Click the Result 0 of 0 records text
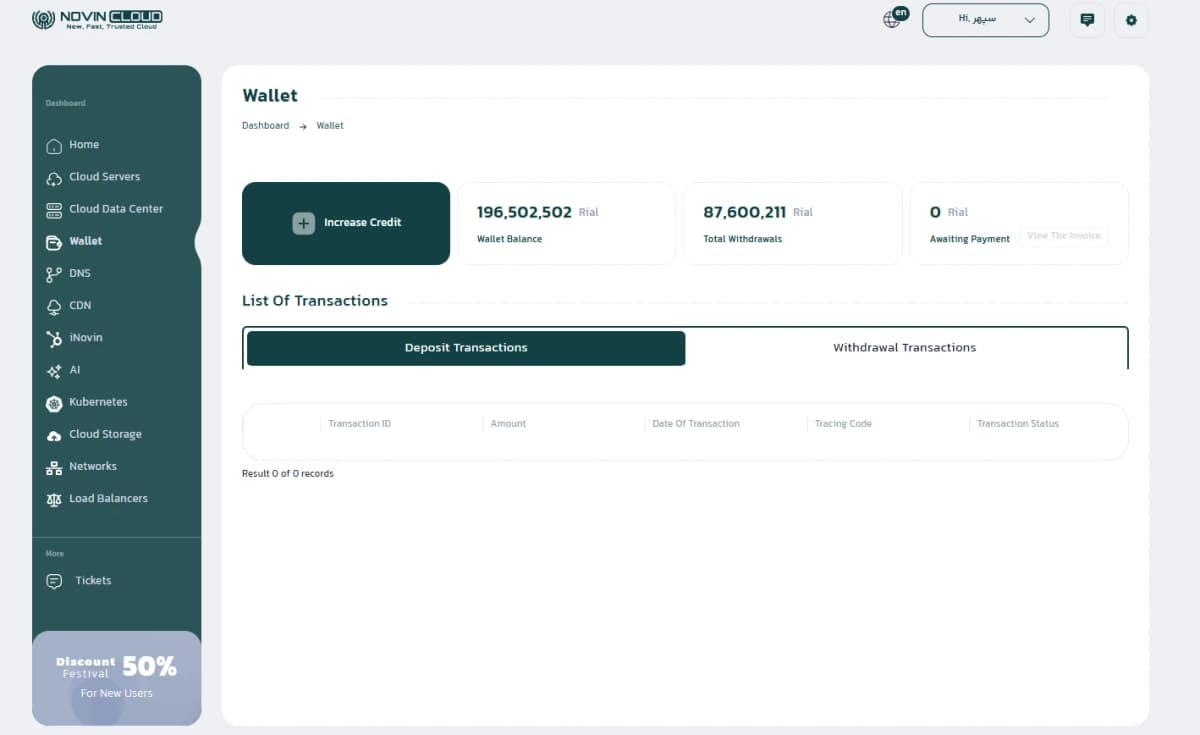The width and height of the screenshot is (1200, 735). click(288, 473)
